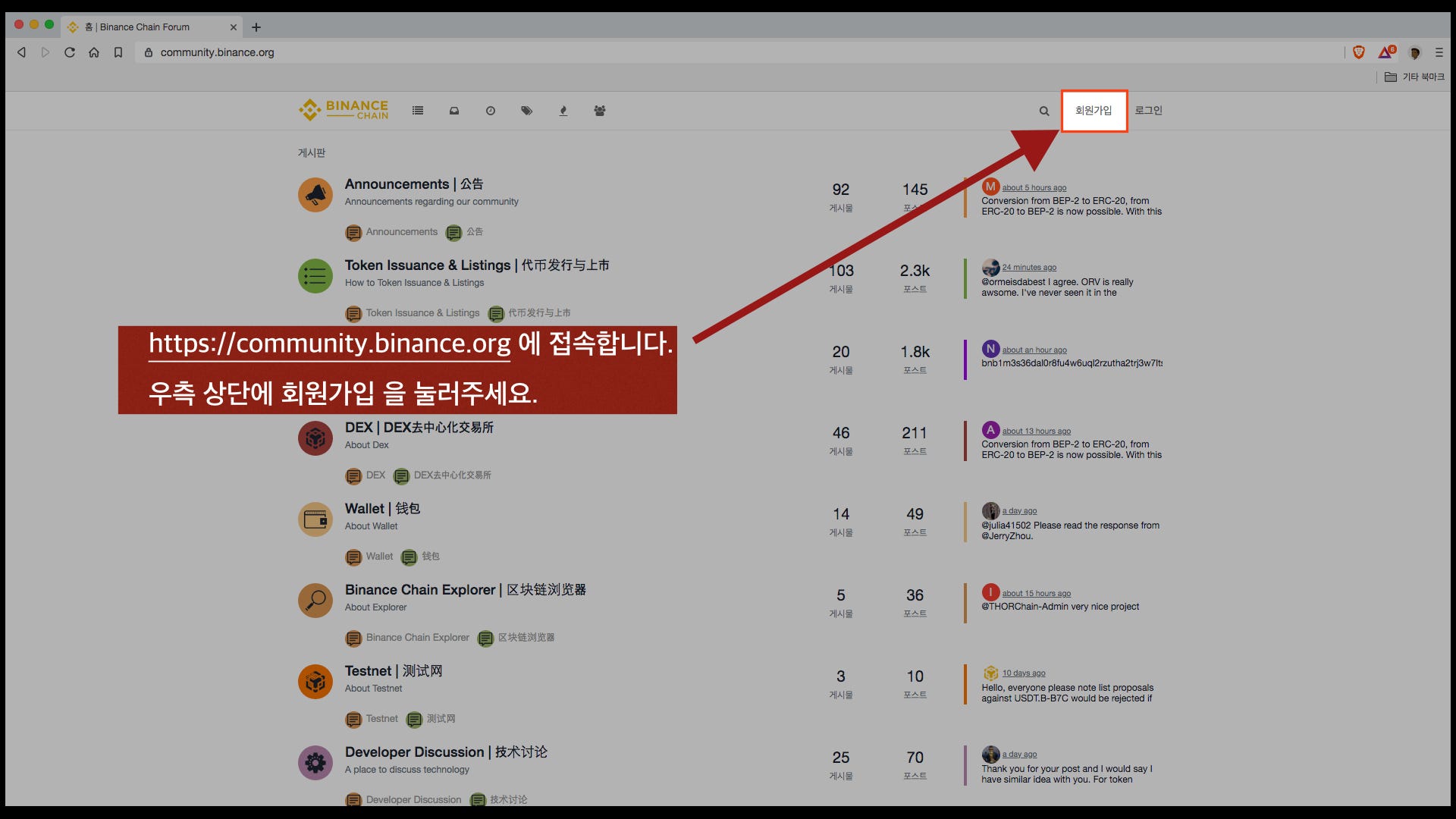Click the 회원가입 signup button
Image resolution: width=1456 pixels, height=819 pixels.
coord(1094,111)
